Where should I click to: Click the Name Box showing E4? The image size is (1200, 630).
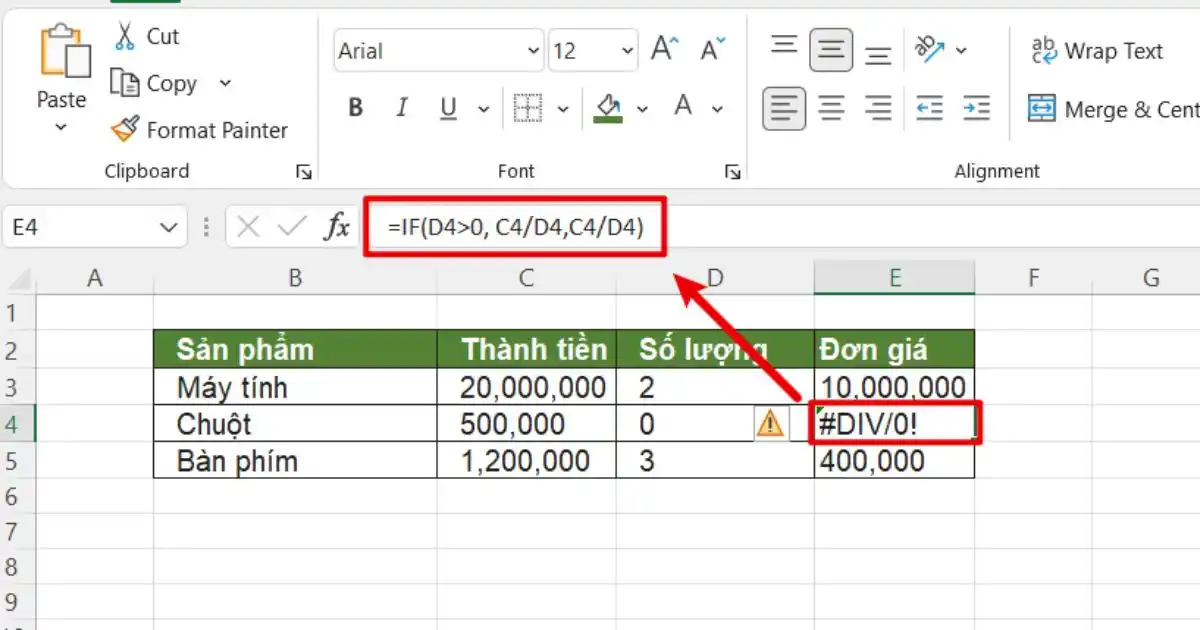pyautogui.click(x=80, y=228)
